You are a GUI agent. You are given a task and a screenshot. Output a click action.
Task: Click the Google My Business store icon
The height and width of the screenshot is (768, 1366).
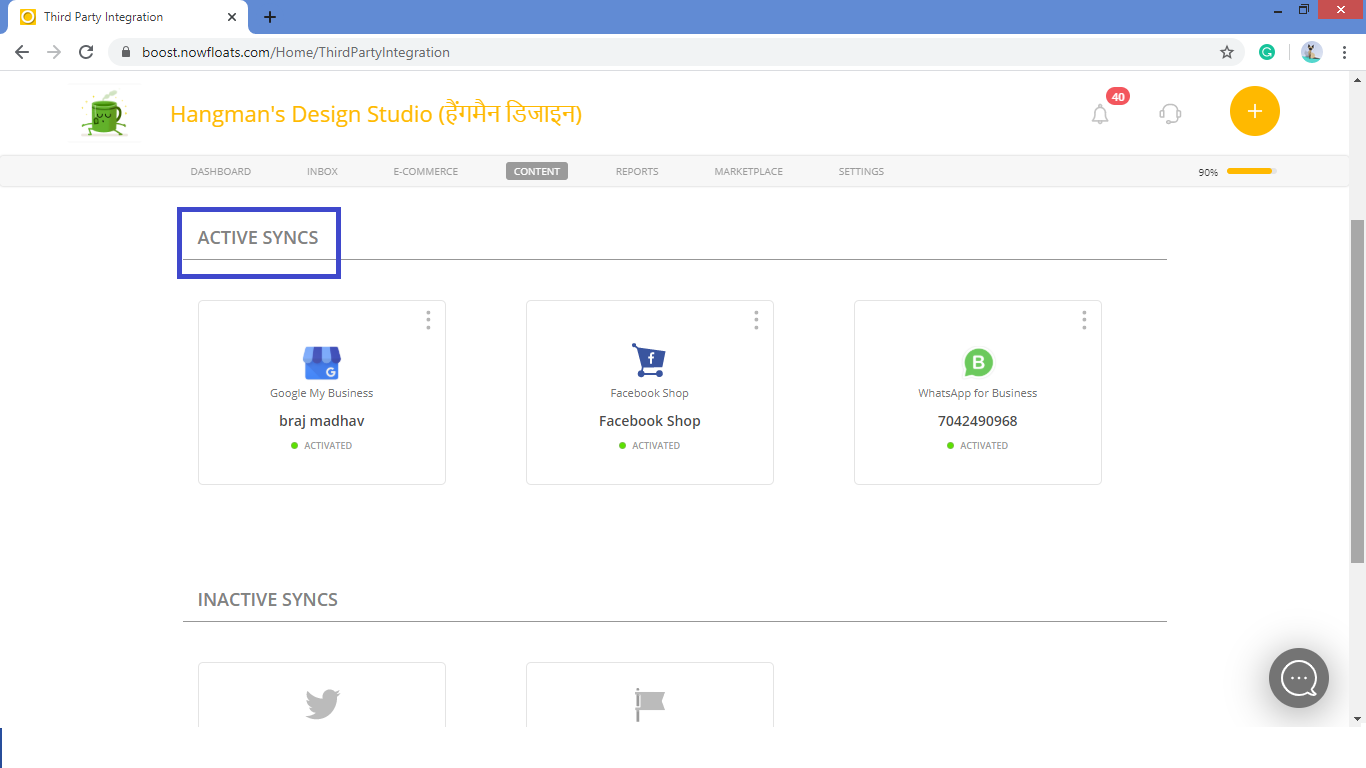point(322,363)
